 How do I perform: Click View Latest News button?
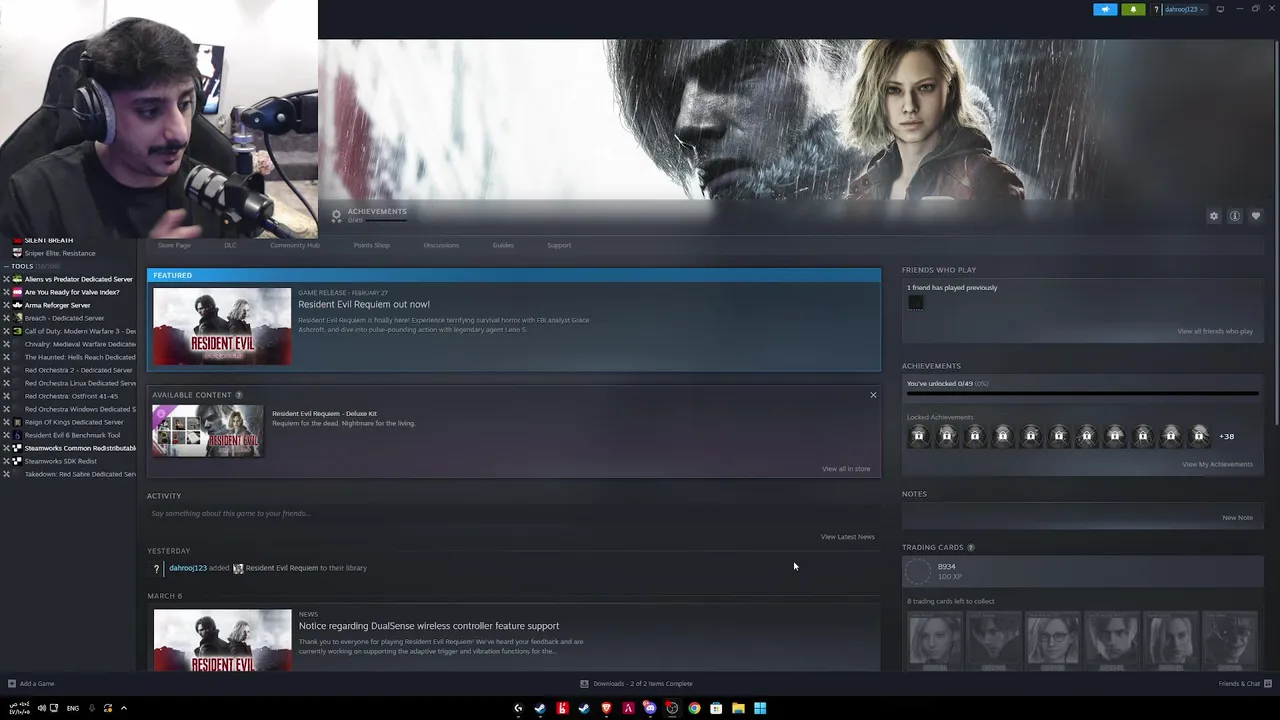(847, 537)
